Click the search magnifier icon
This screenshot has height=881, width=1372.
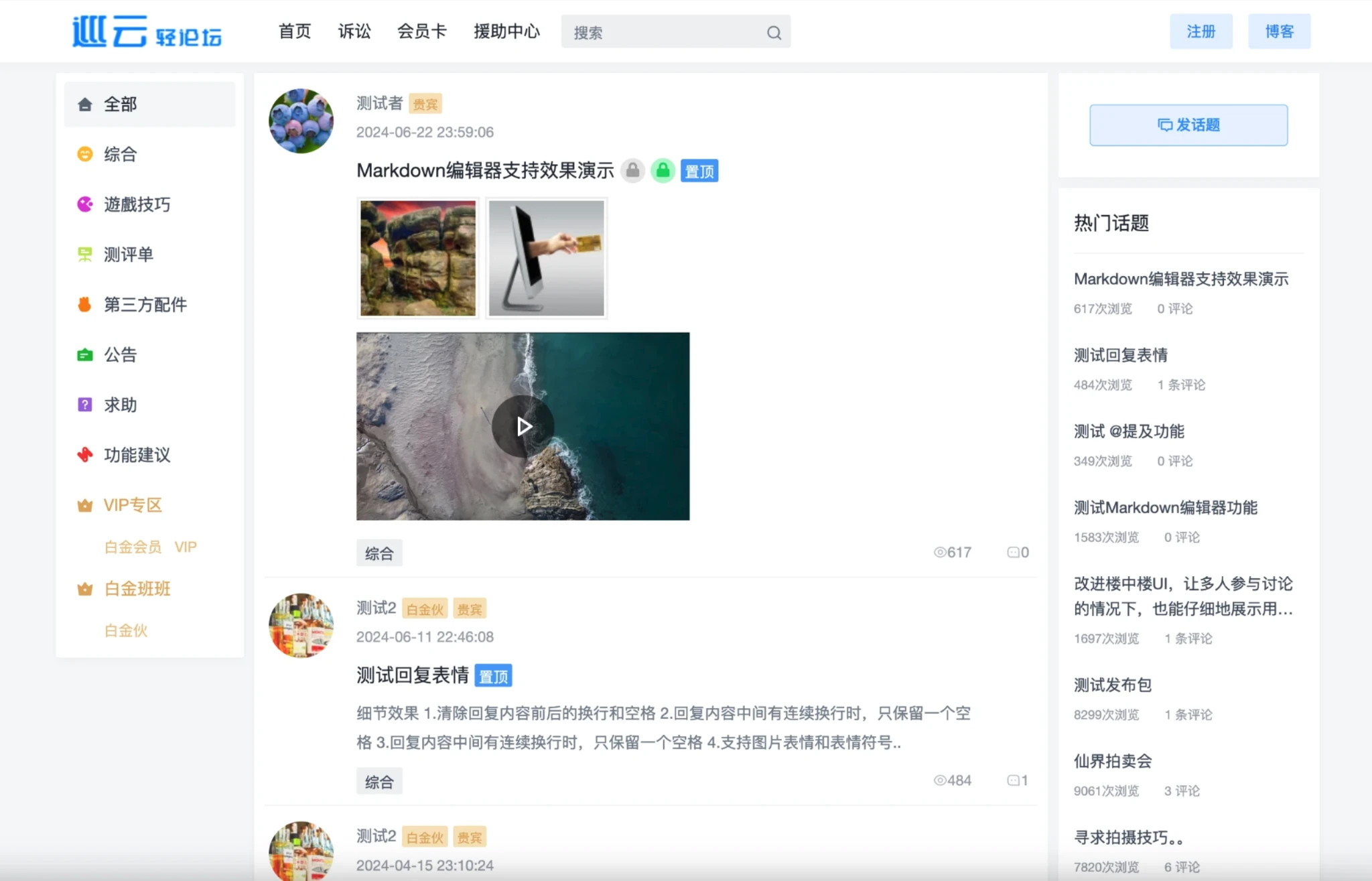(x=774, y=33)
